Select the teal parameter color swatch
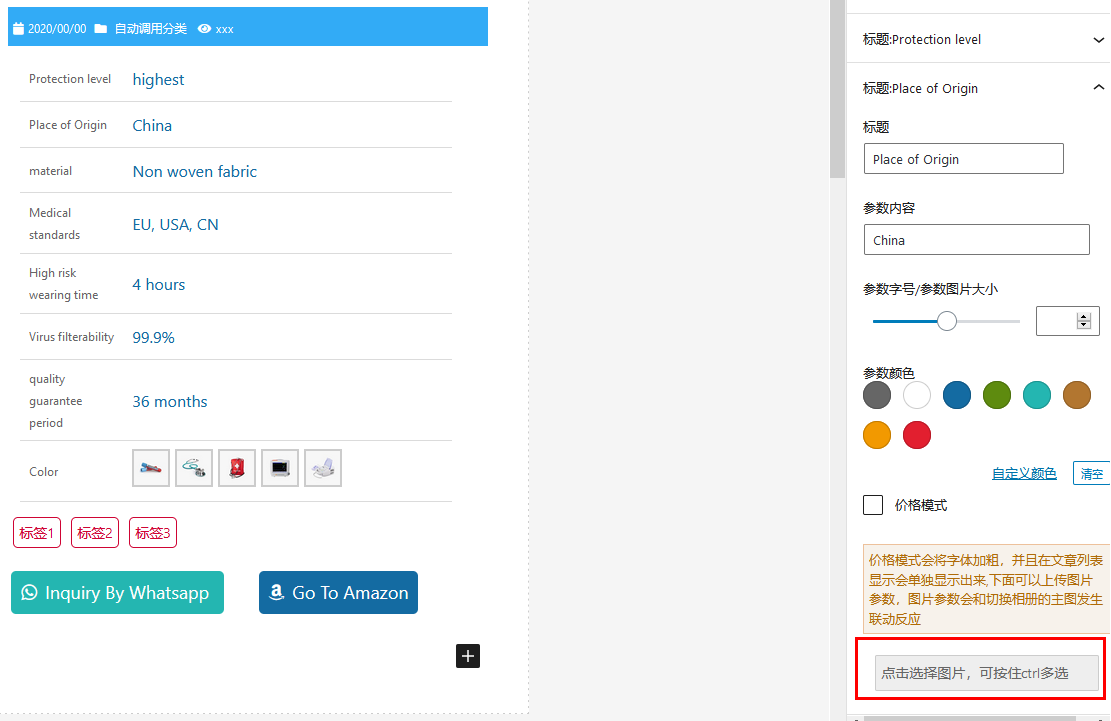 [1037, 395]
